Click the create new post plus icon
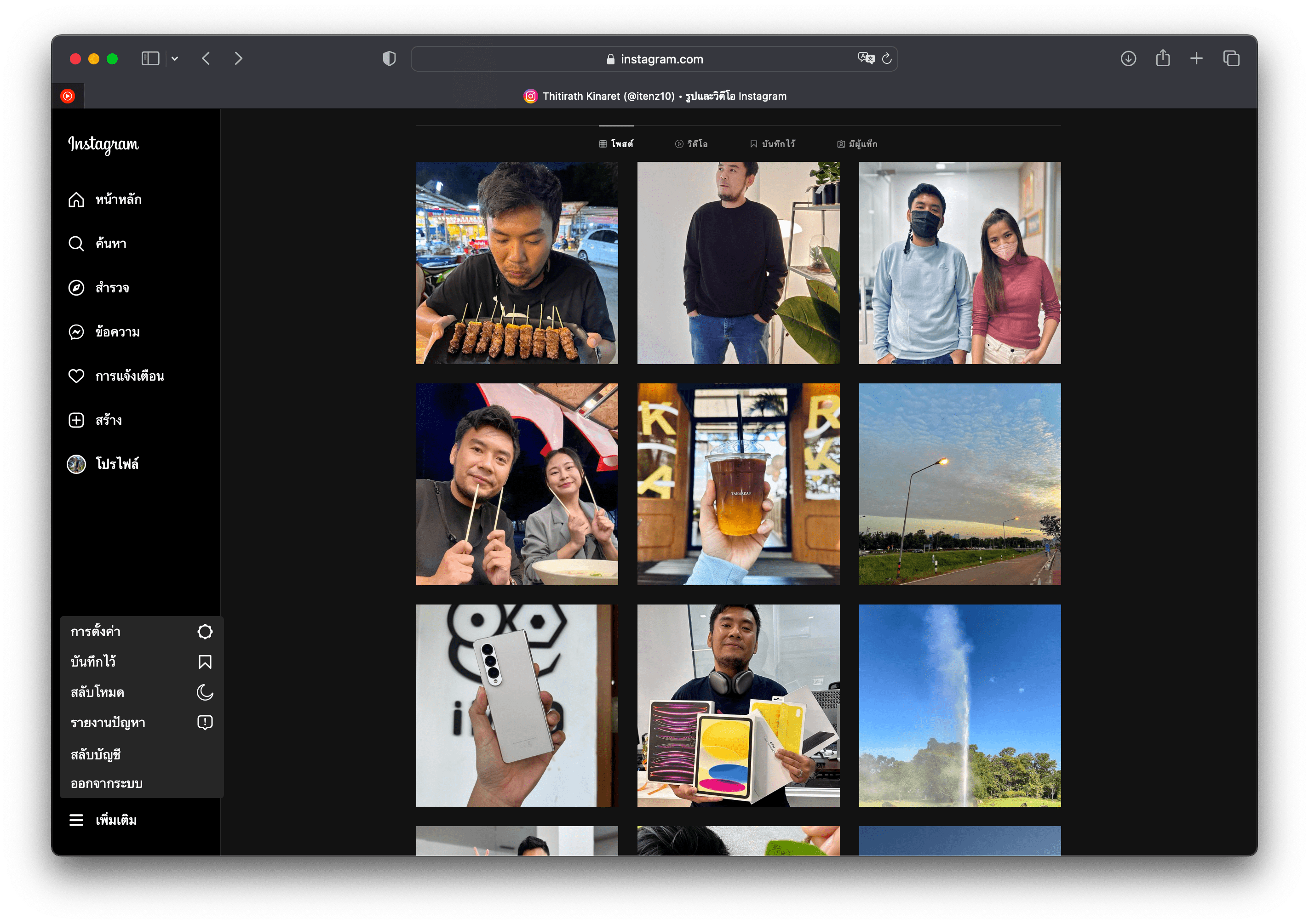 76,421
